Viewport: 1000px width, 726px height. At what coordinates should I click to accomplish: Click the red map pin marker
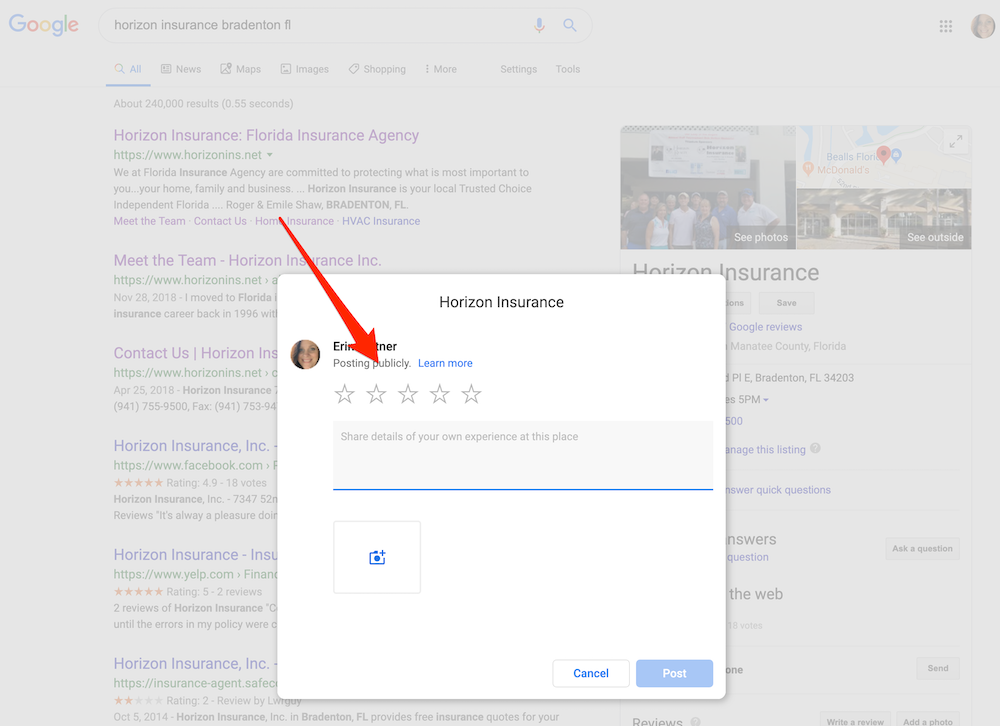[883, 154]
